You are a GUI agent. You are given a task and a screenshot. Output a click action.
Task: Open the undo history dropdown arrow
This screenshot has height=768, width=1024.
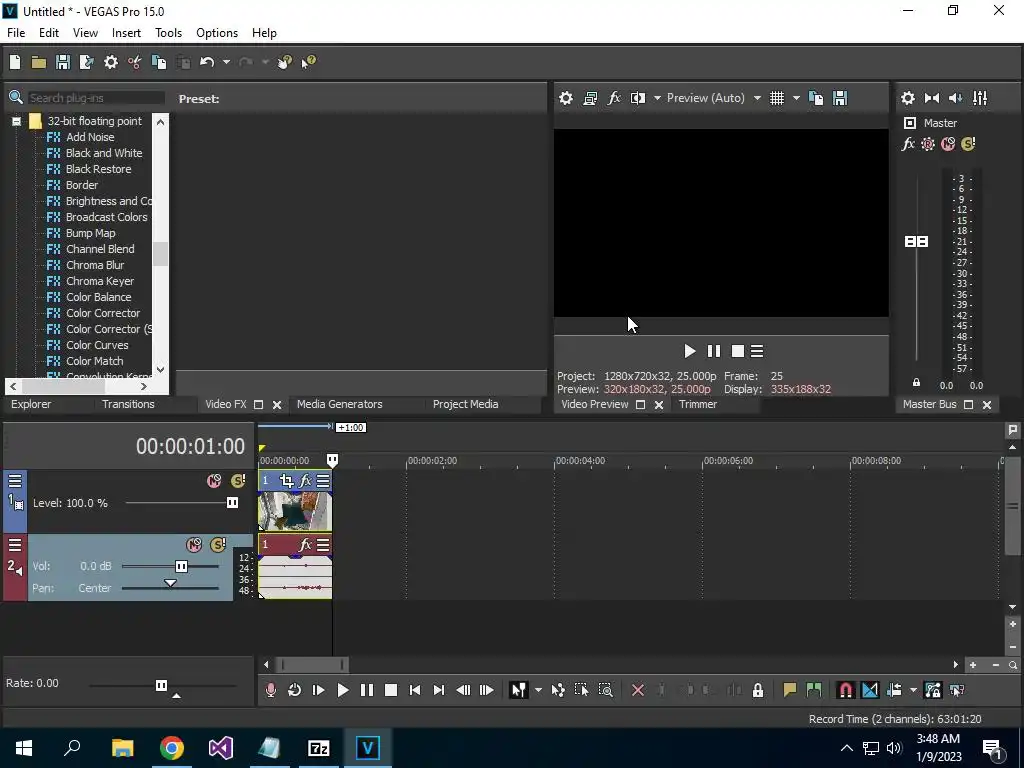point(226,62)
